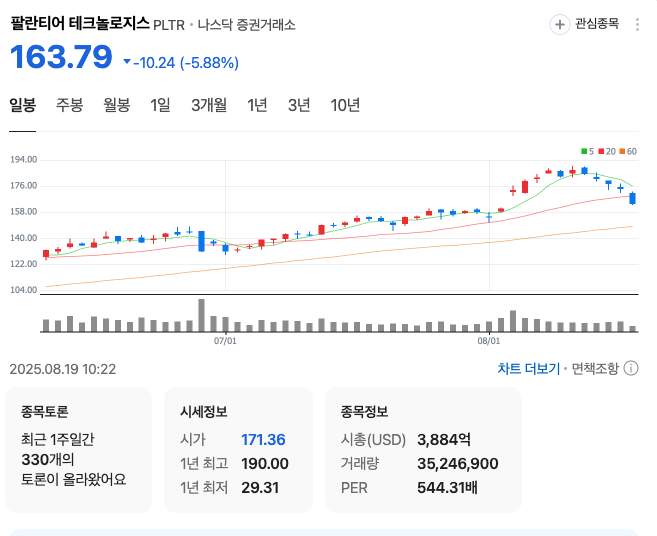657x536 pixels.
Task: Click the red 20-day moving average legend swatch
Action: click(601, 151)
